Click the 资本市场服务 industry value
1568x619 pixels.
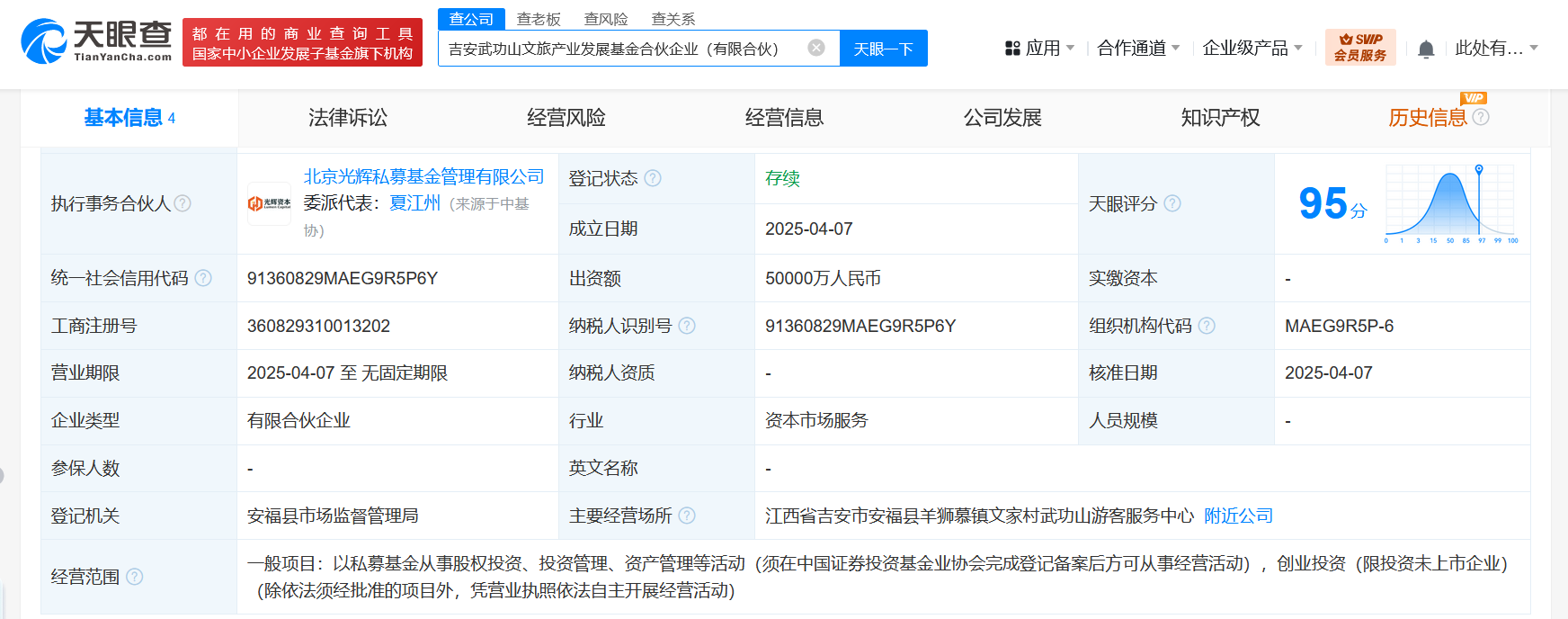point(817,420)
